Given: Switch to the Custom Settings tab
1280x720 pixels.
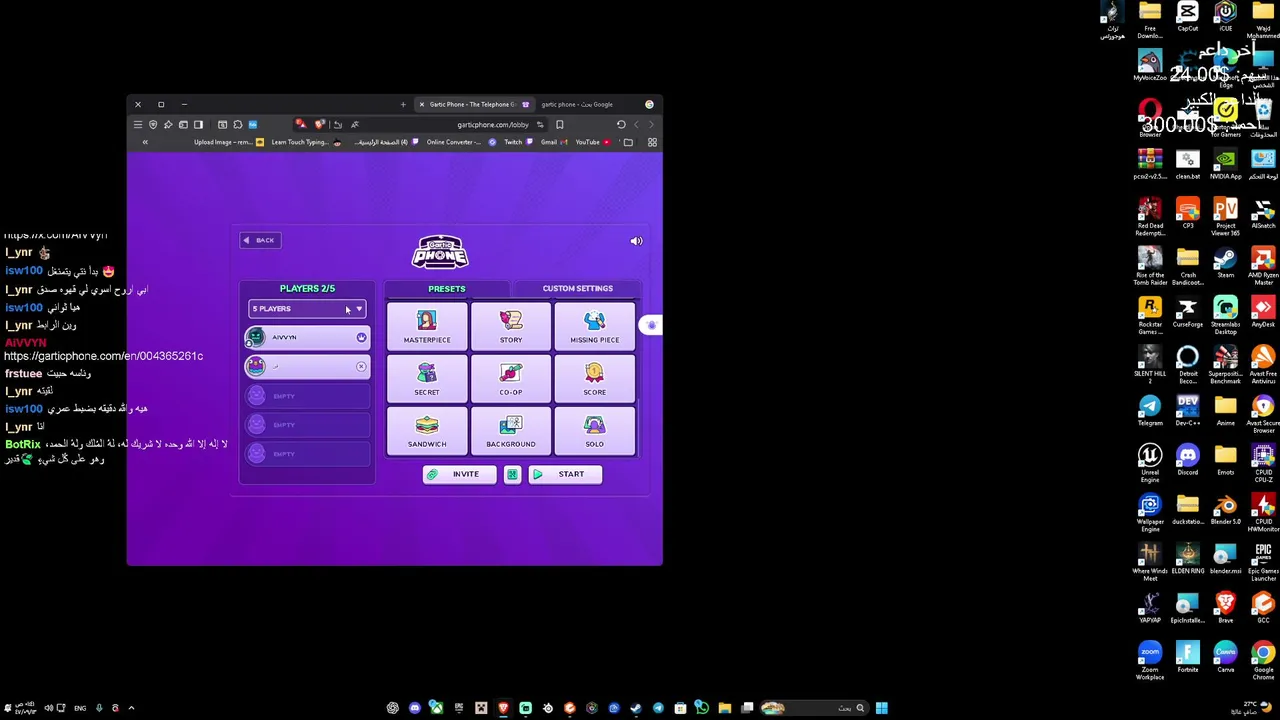Looking at the screenshot, I should pyautogui.click(x=578, y=288).
